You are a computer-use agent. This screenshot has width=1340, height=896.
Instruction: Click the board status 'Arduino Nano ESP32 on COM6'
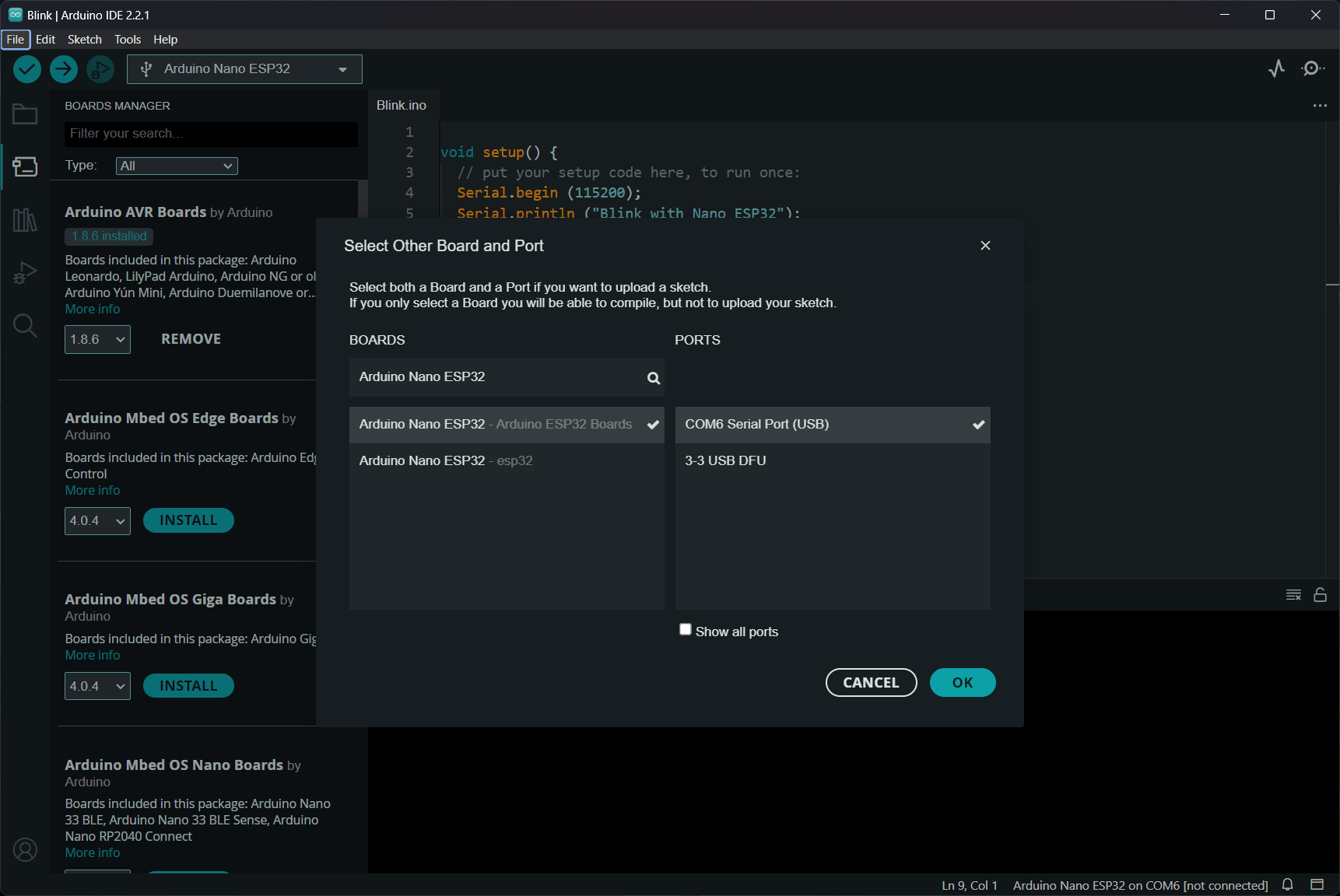click(x=1141, y=886)
